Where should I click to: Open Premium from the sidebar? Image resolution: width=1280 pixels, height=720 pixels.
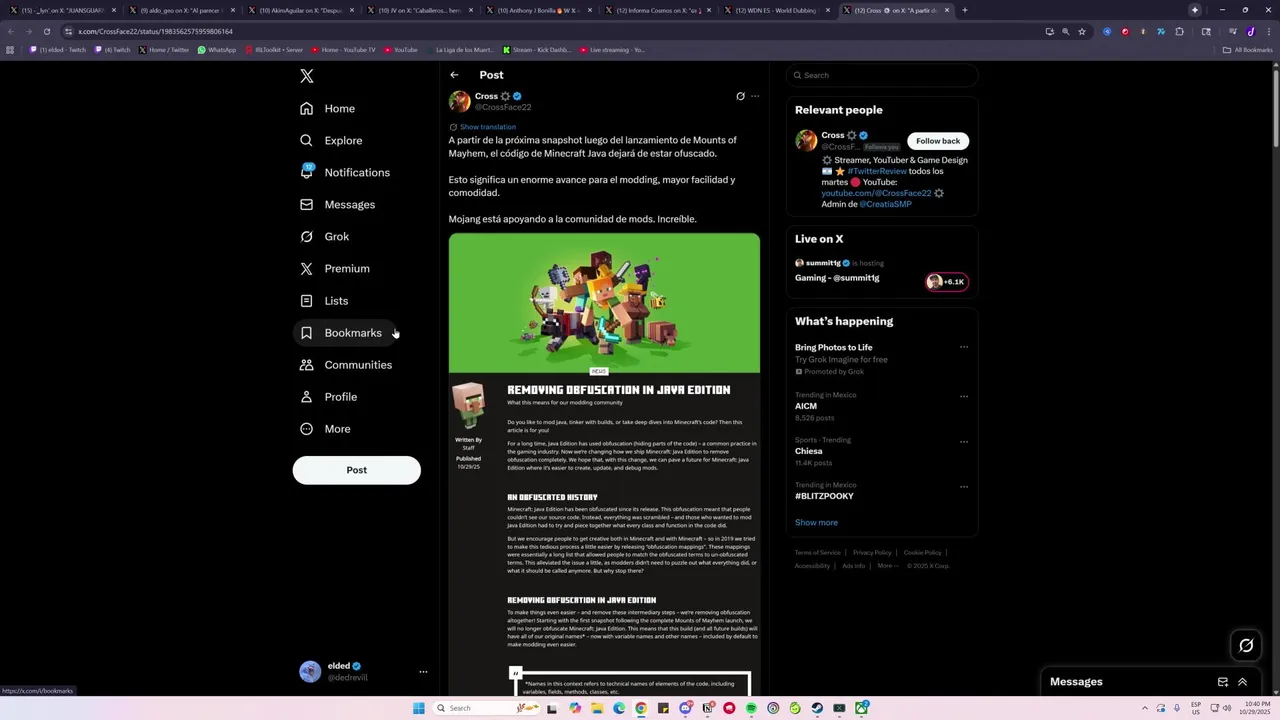point(335,268)
